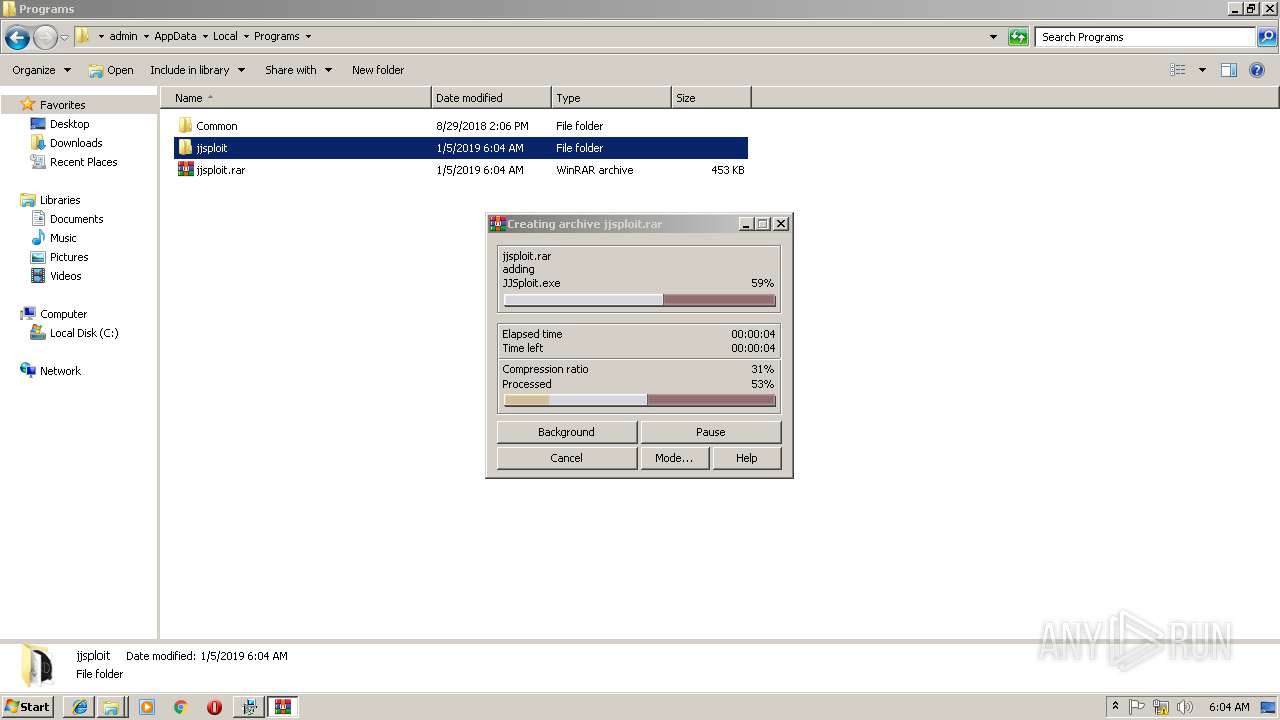Launch Windows Media Player from taskbar
The width and height of the screenshot is (1280, 720).
147,707
